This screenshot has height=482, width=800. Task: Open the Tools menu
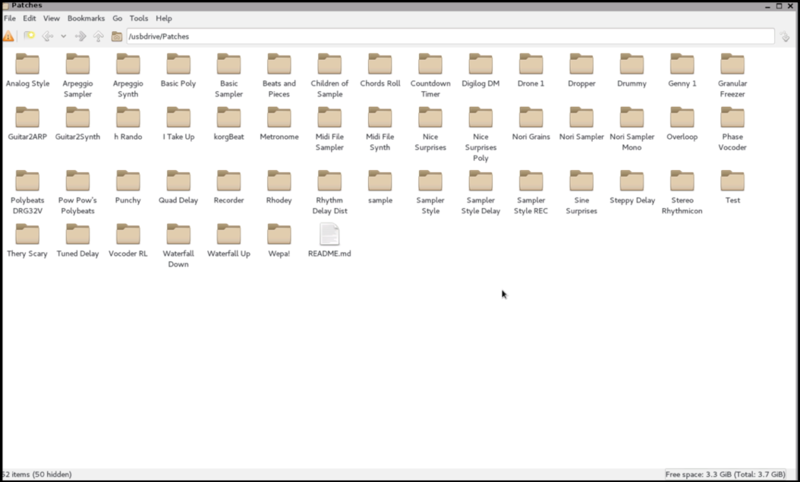(x=138, y=18)
